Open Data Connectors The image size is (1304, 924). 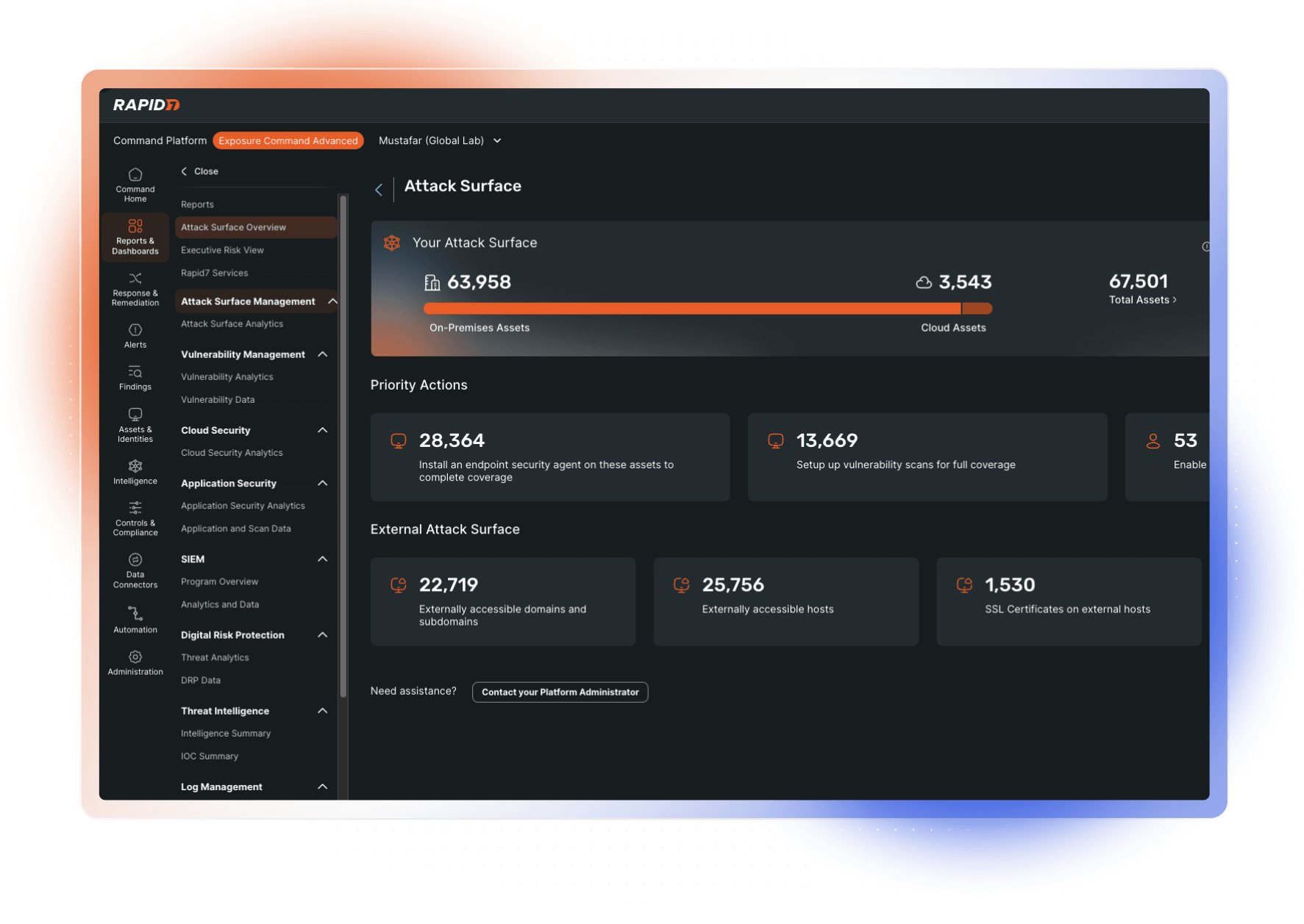tap(135, 570)
